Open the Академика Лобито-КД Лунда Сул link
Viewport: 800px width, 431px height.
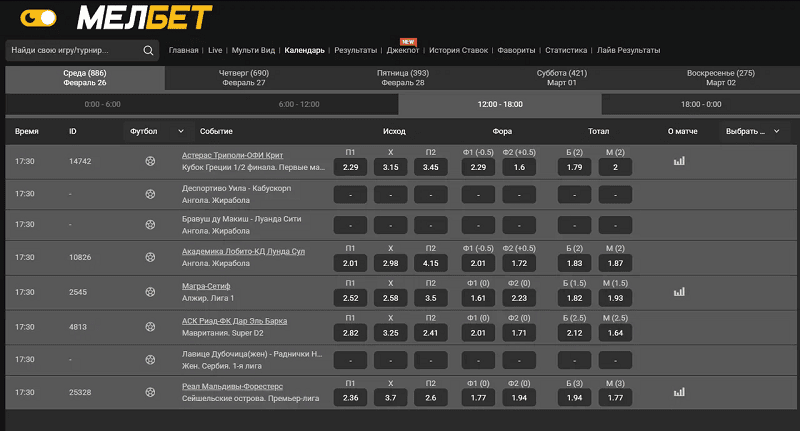click(243, 251)
